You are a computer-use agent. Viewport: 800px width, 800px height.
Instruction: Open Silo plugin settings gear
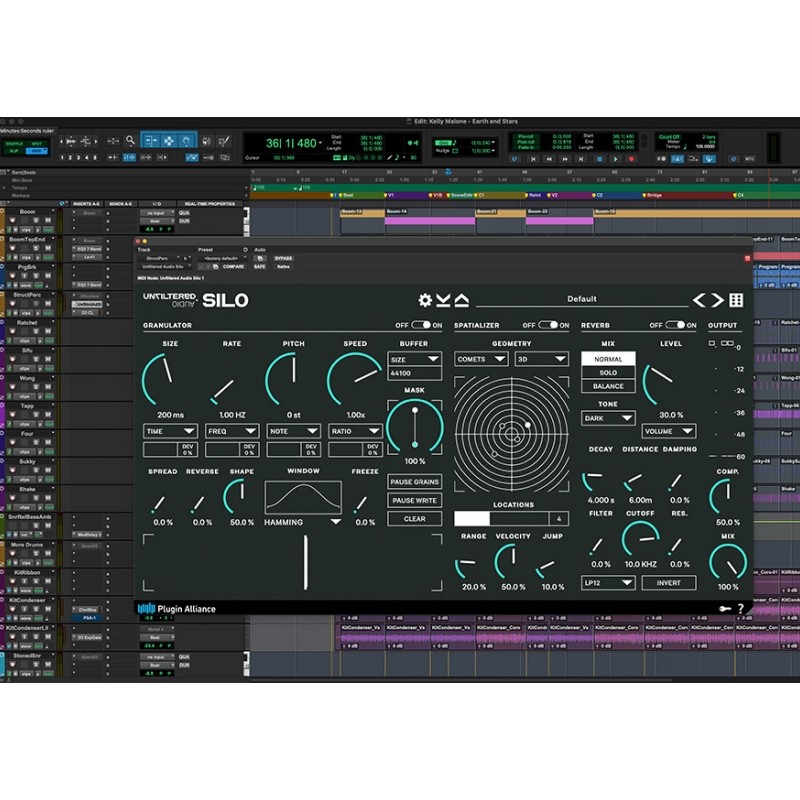(424, 300)
